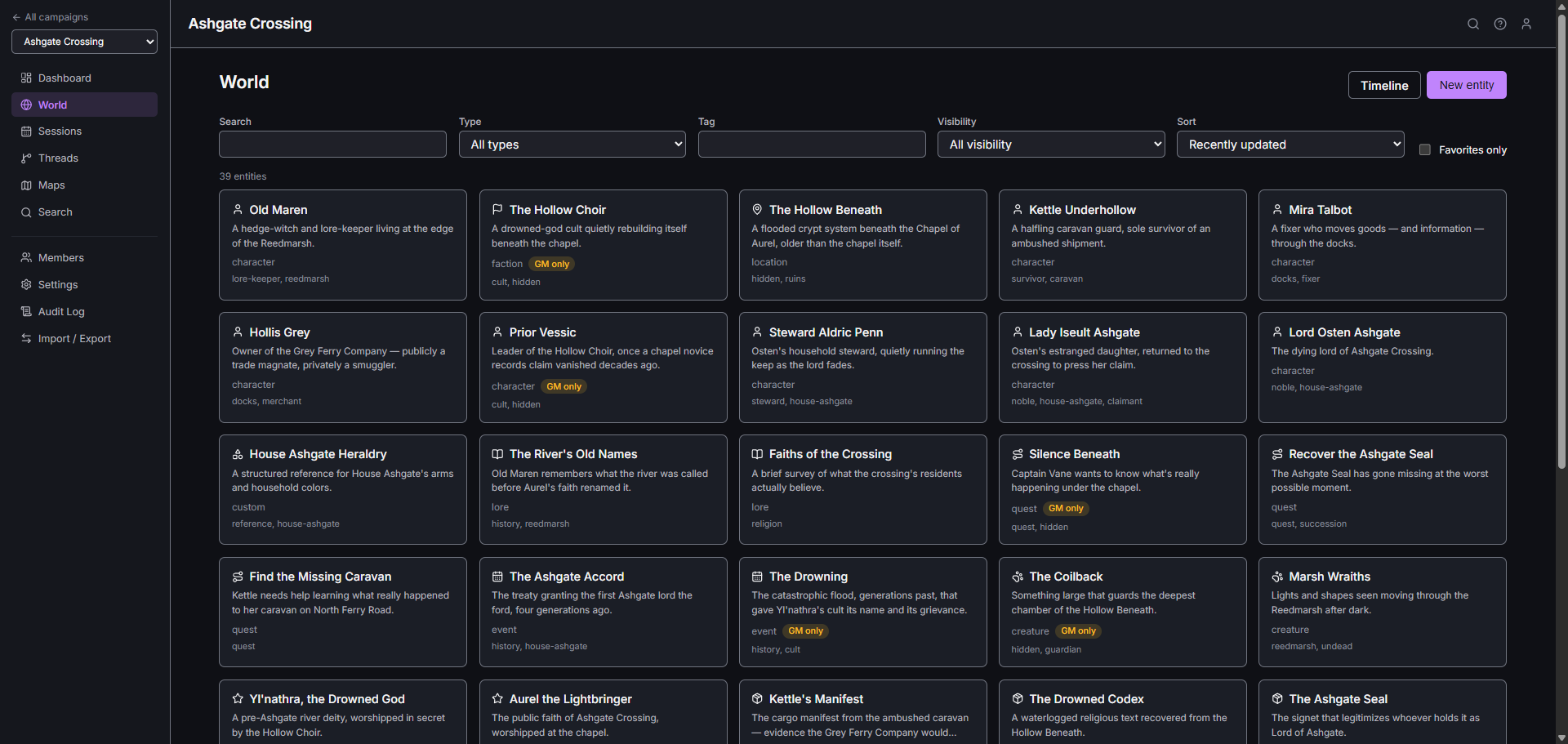The width and height of the screenshot is (1568, 744).
Task: Click the quest icon on Silence Beneath card
Action: 1018,454
